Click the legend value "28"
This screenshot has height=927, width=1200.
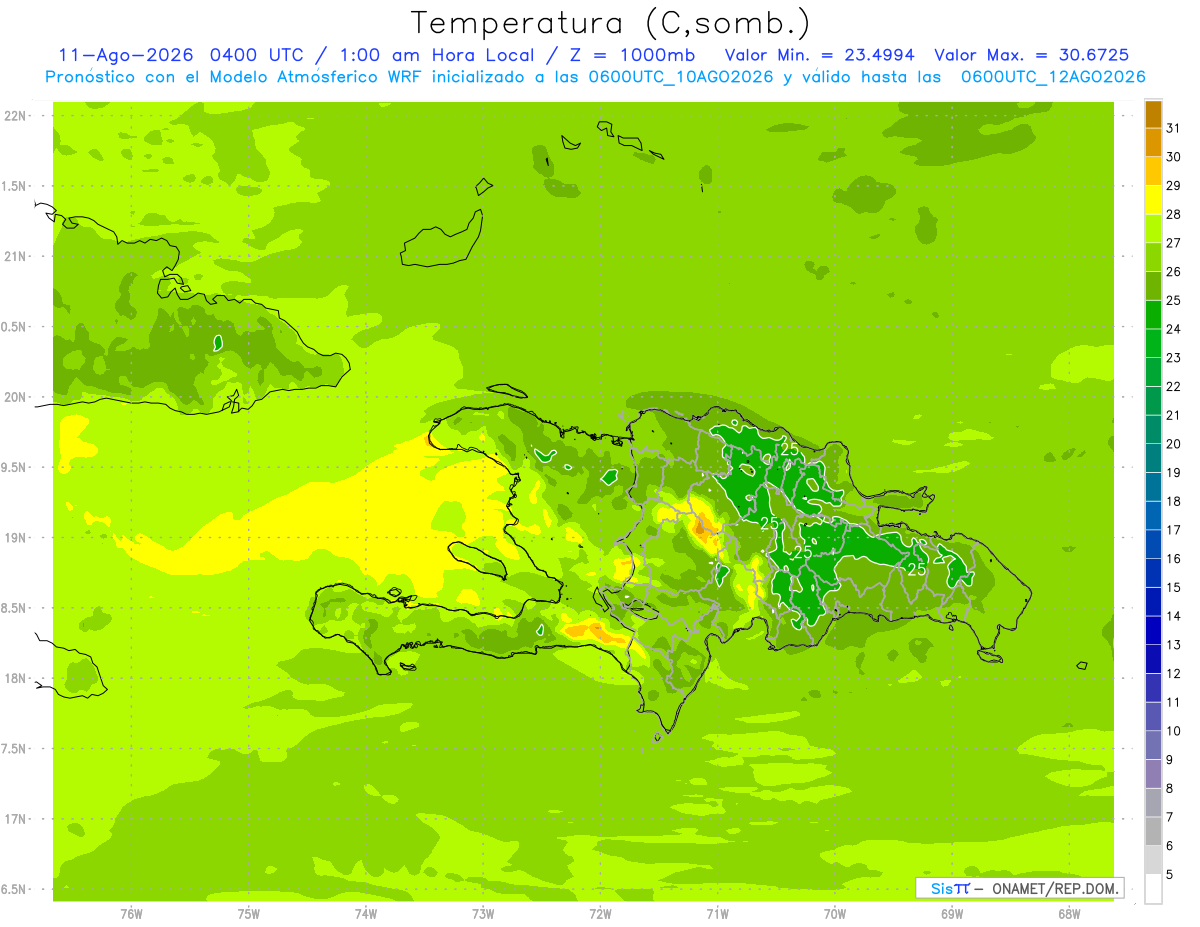click(1173, 214)
